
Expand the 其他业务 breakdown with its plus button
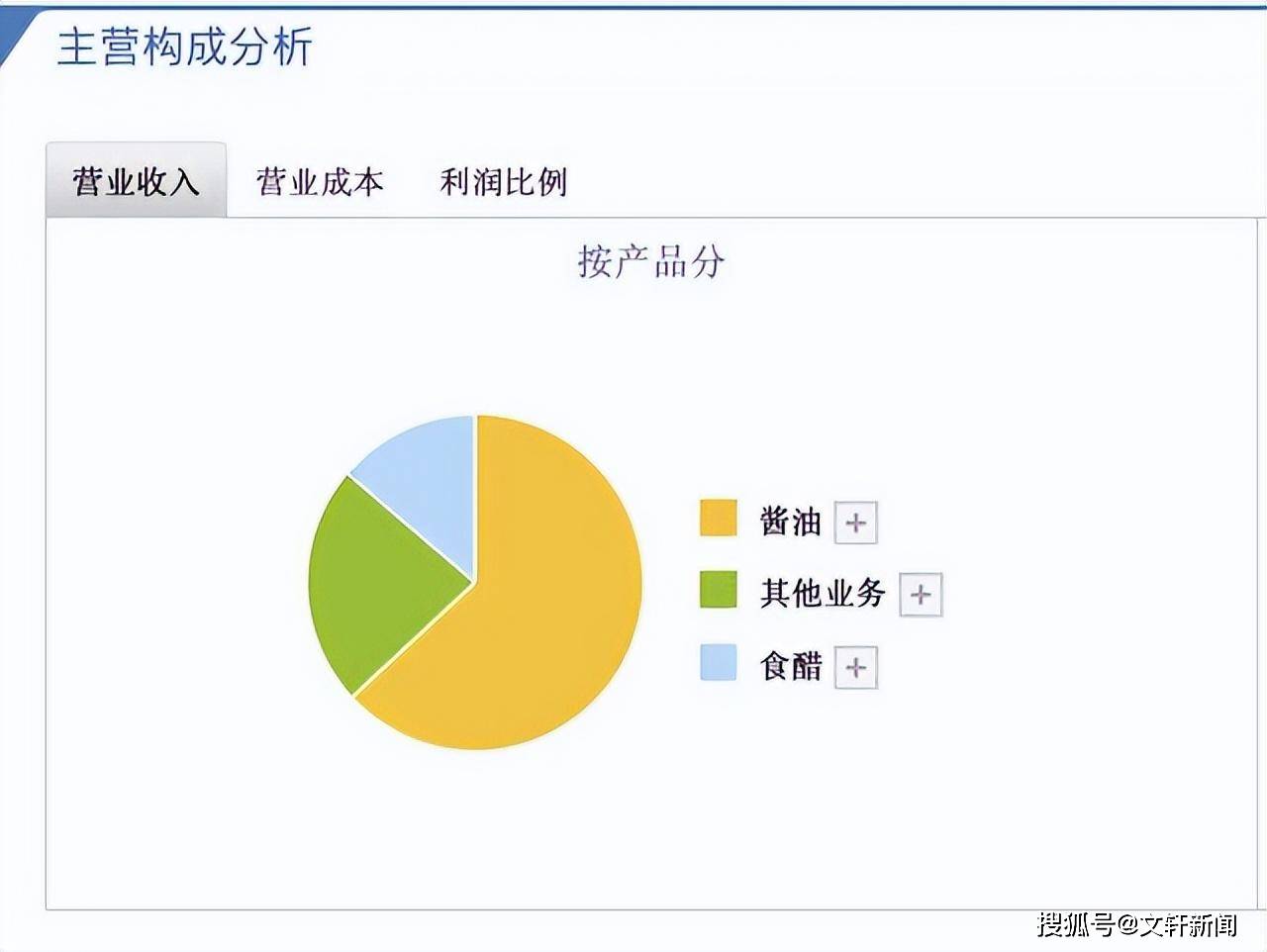pyautogui.click(x=920, y=595)
